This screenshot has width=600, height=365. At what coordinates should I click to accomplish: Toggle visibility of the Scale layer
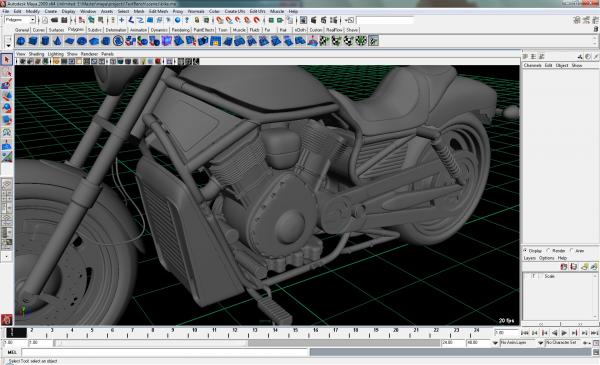tap(527, 276)
